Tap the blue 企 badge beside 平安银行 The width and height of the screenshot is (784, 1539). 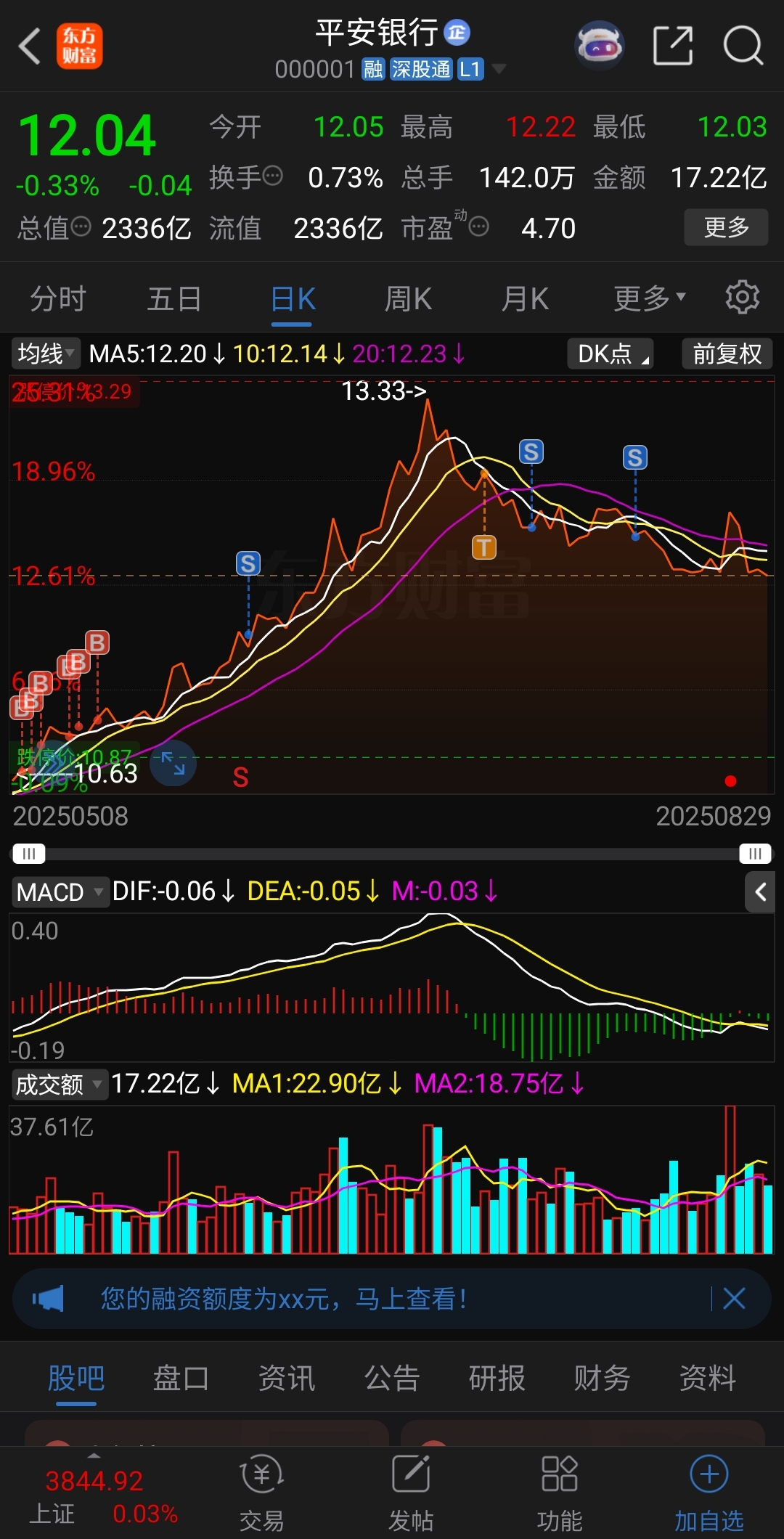pos(457,33)
